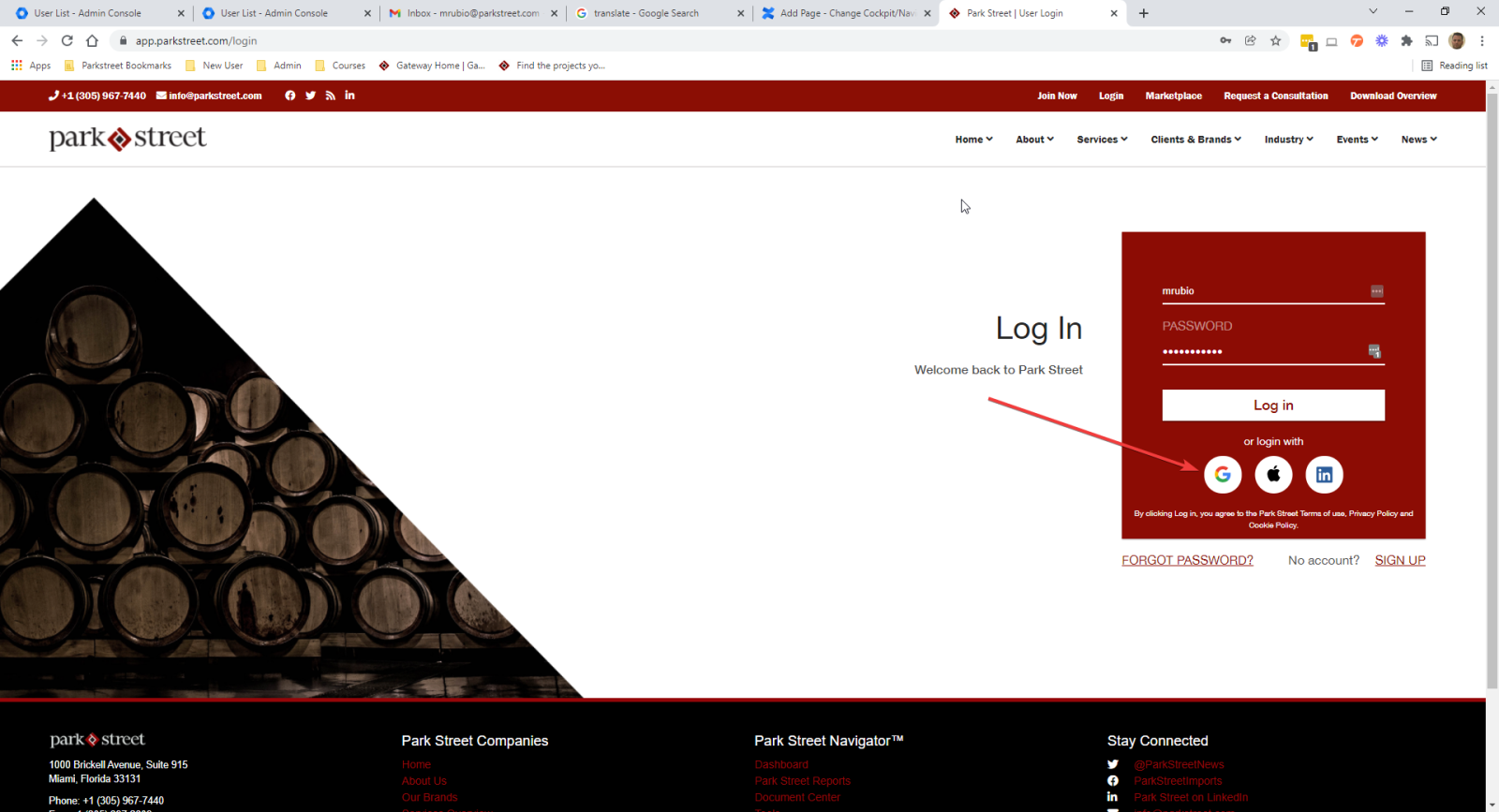Viewport: 1499px width, 812px height.
Task: Switch to first User List - Admin Console tab
Action: 99,13
